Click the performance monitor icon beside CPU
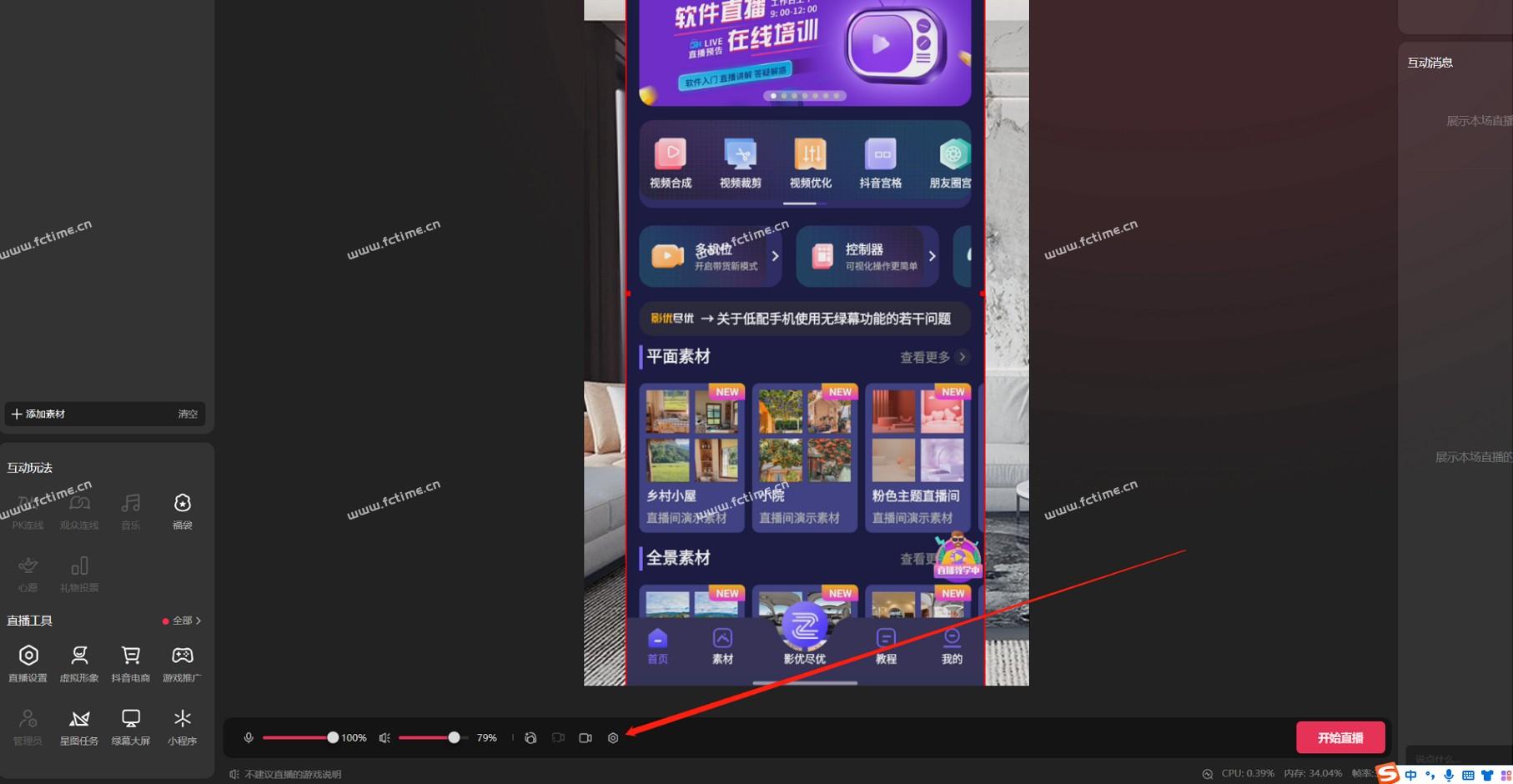 [x=1207, y=774]
